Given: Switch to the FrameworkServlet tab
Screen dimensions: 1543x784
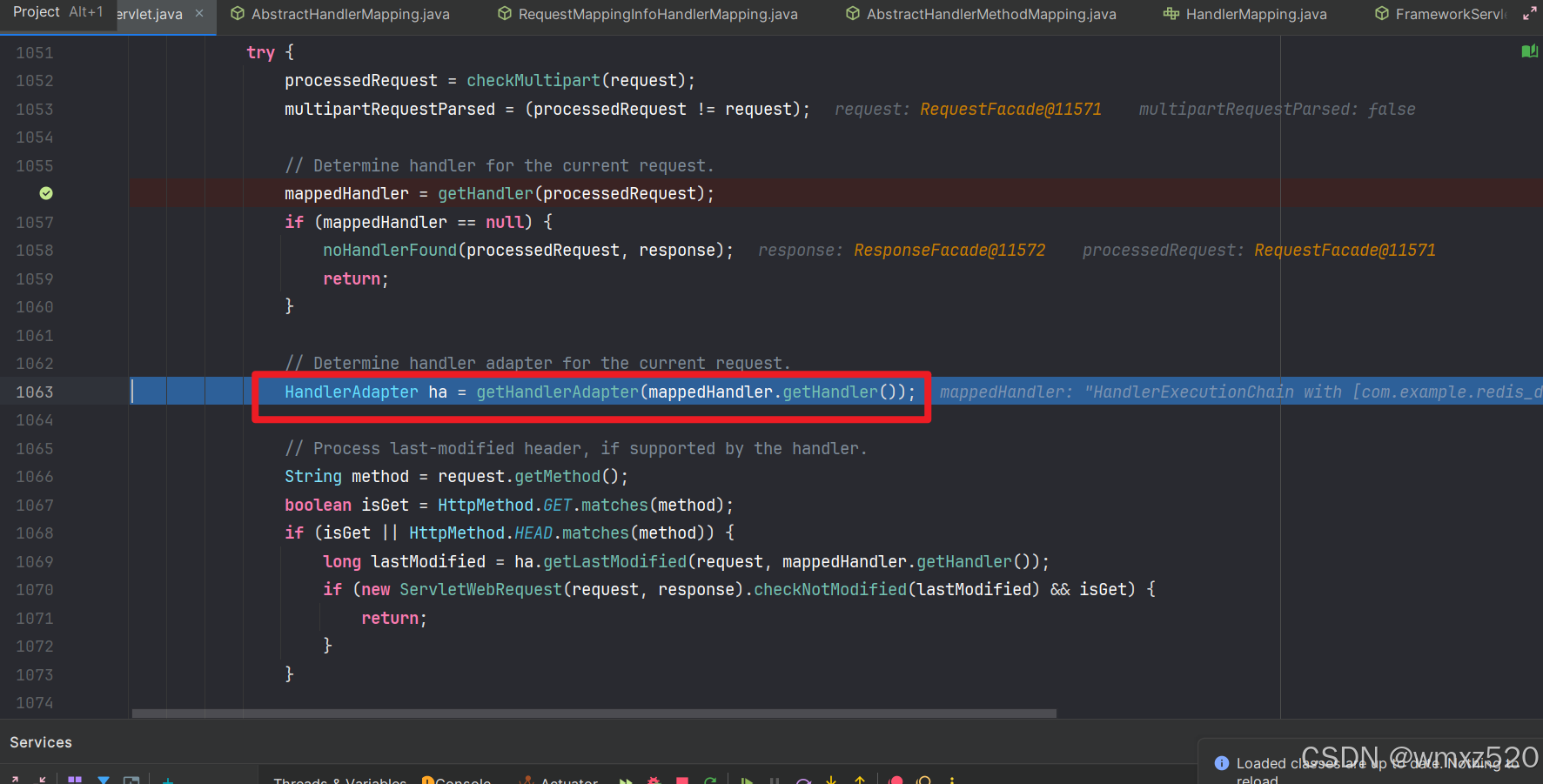Looking at the screenshot, I should tap(1451, 14).
